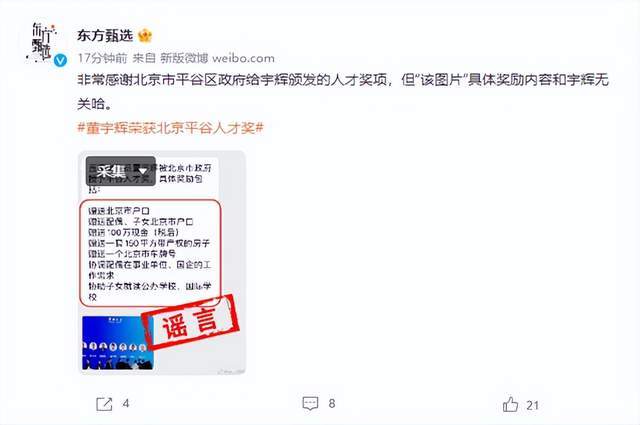Click the blue verified checkmark badge
640x425 pixels.
(x=61, y=60)
